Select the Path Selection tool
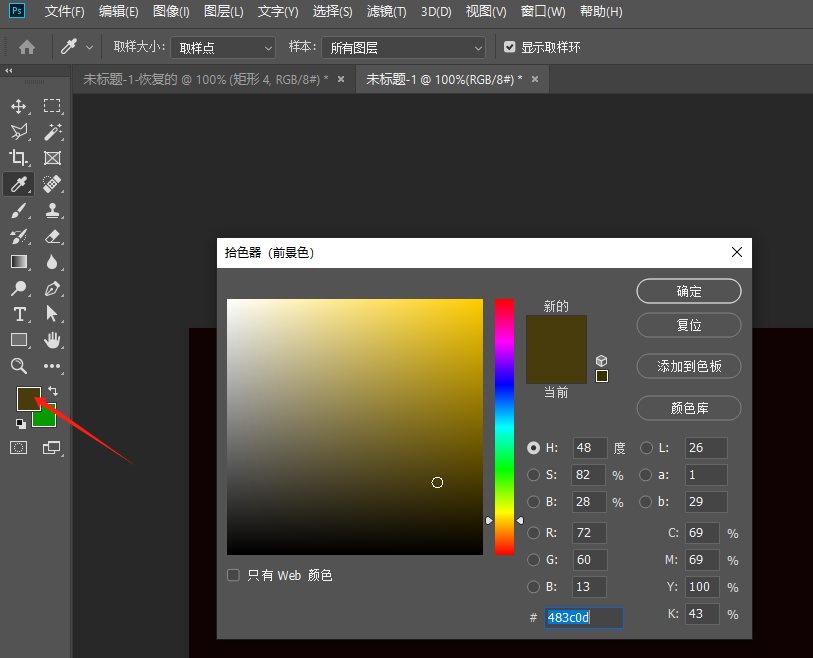Viewport: 813px width, 658px height. 52,314
